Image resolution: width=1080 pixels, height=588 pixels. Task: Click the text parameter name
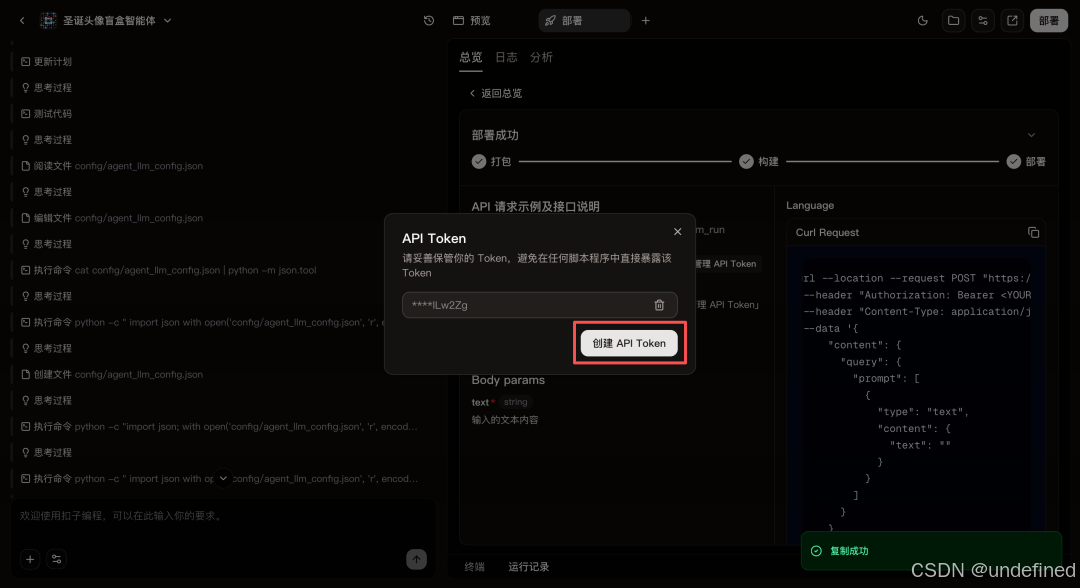[x=480, y=402]
